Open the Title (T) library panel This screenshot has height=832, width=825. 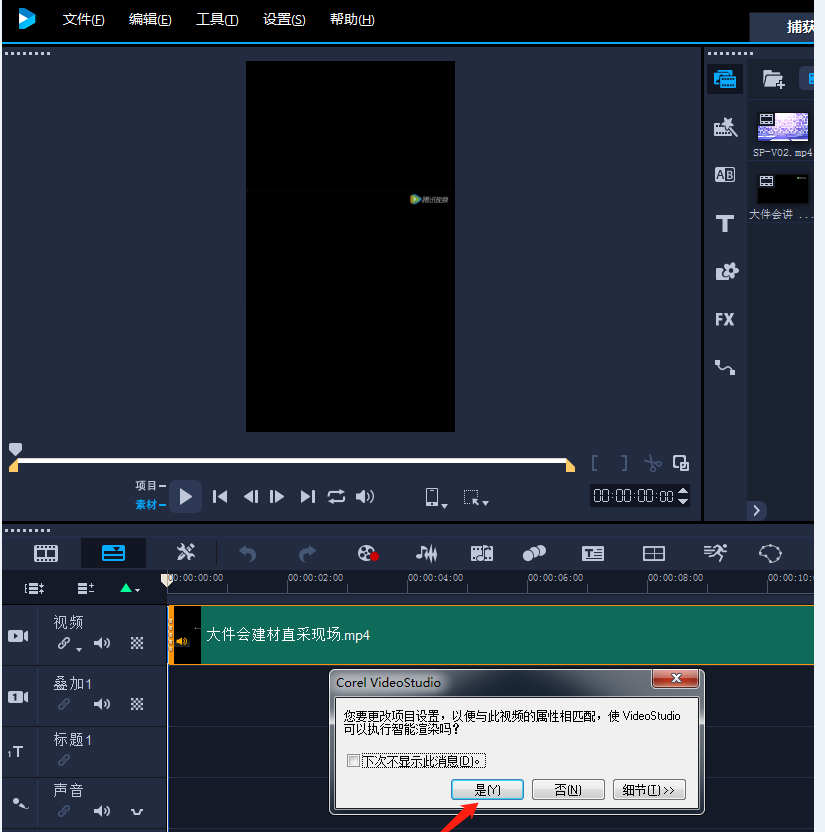(725, 223)
